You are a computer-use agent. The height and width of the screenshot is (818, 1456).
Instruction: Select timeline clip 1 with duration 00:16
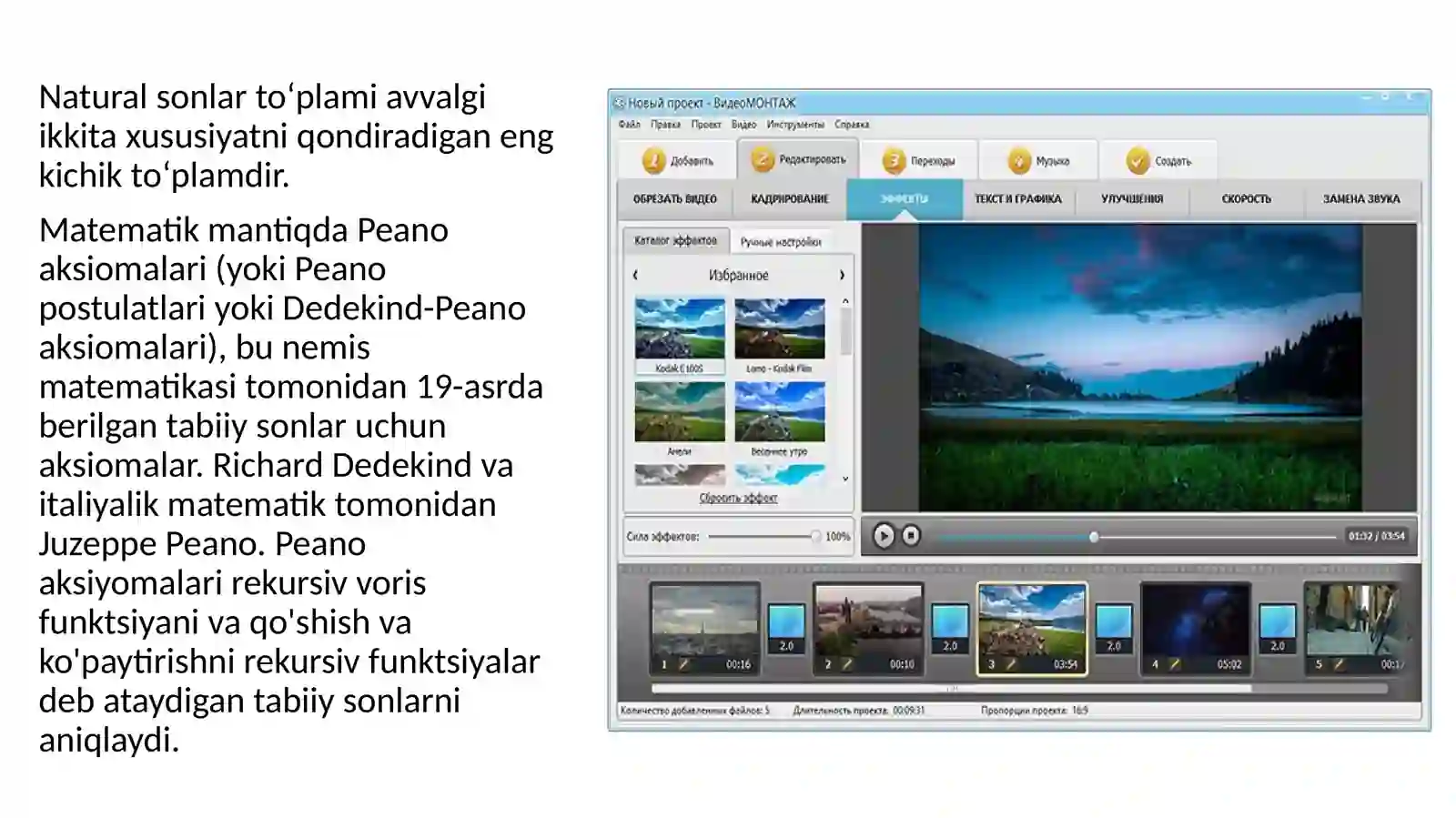point(704,629)
